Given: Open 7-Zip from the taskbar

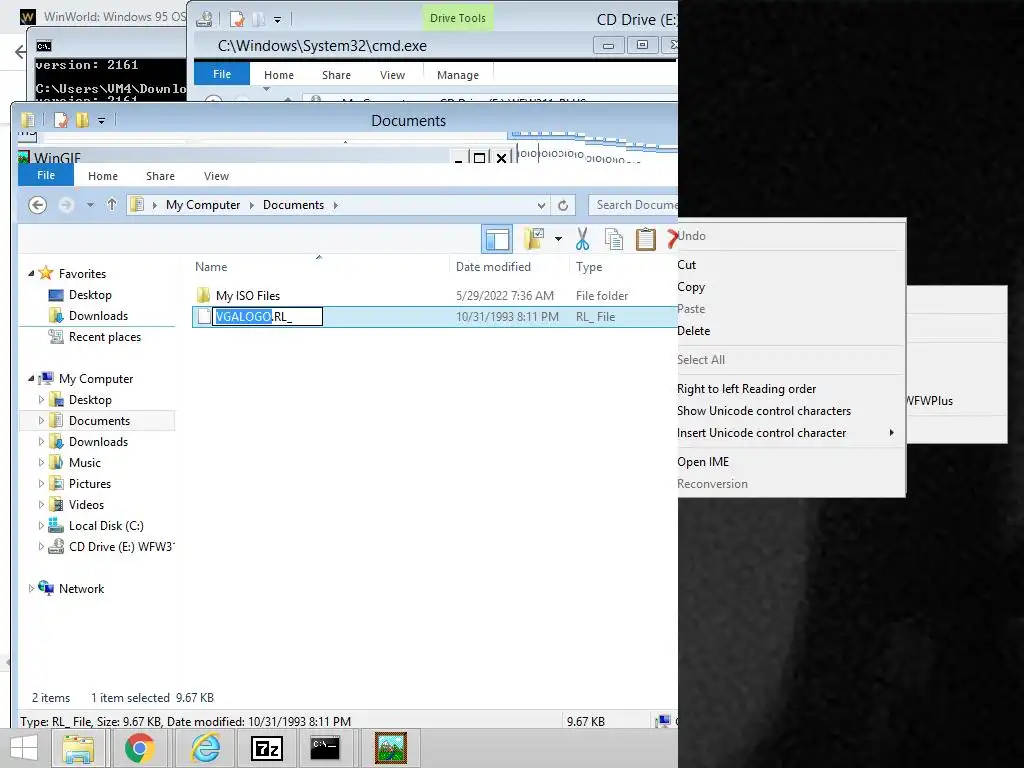Looking at the screenshot, I should click(267, 748).
